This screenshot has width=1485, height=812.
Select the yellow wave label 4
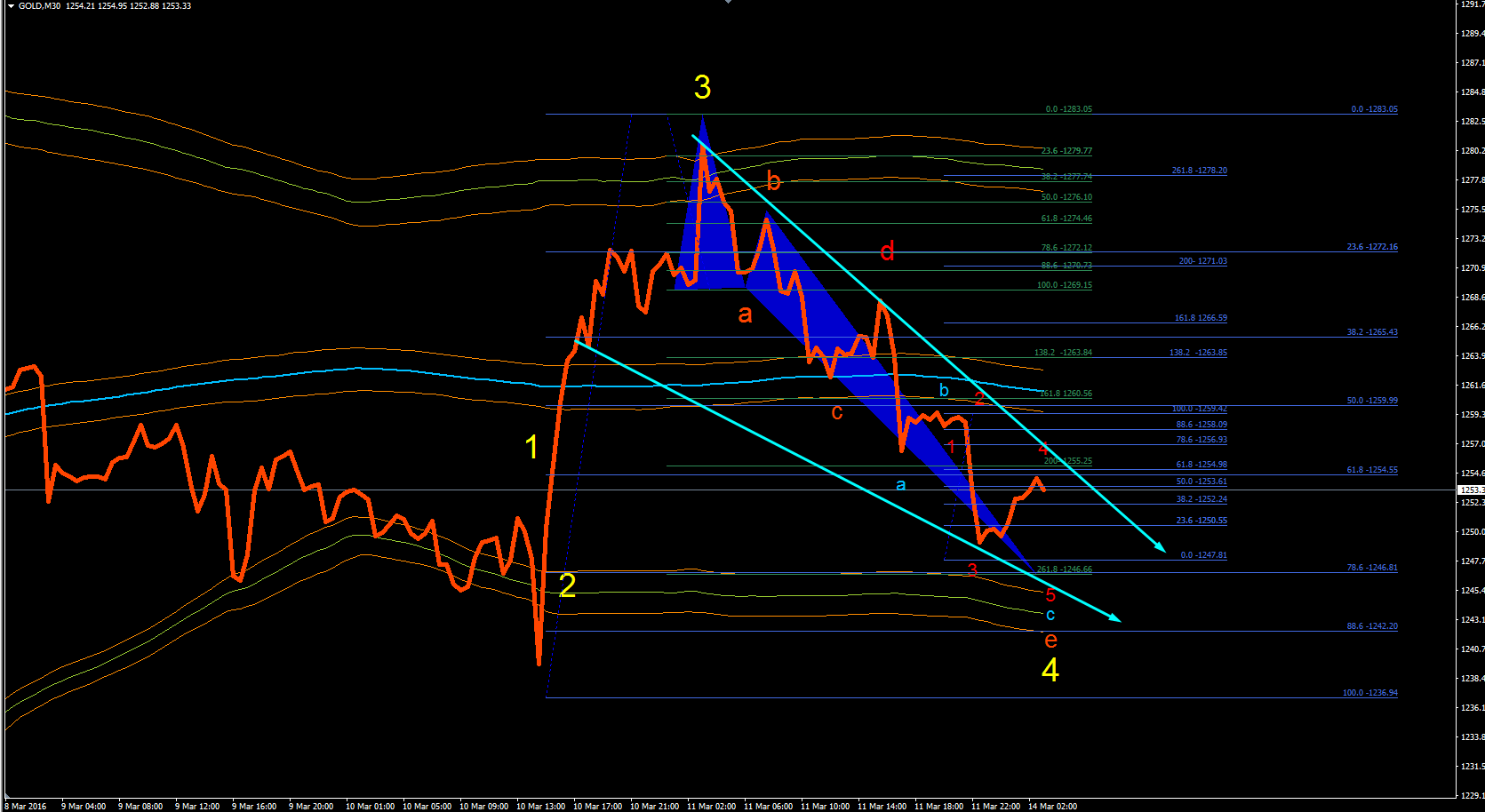[1050, 670]
